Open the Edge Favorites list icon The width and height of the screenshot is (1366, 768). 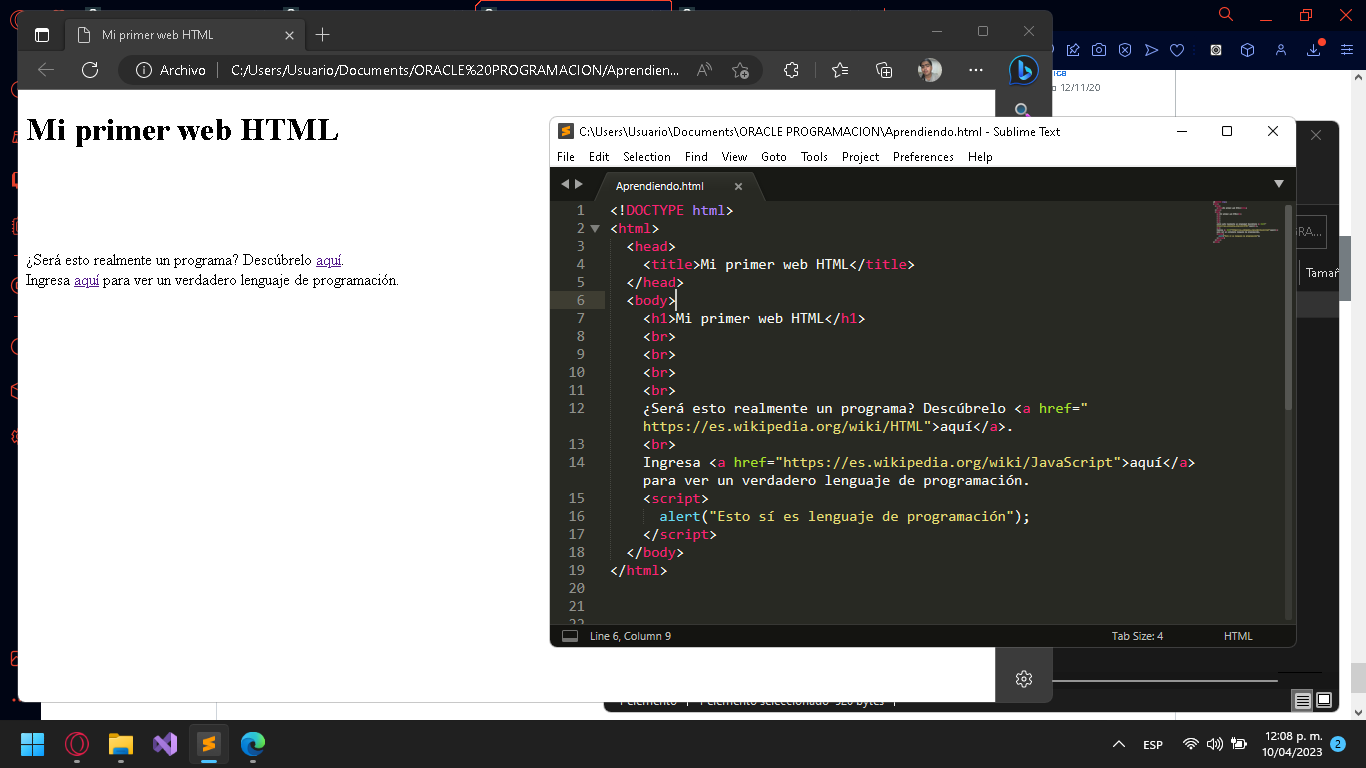click(x=840, y=70)
